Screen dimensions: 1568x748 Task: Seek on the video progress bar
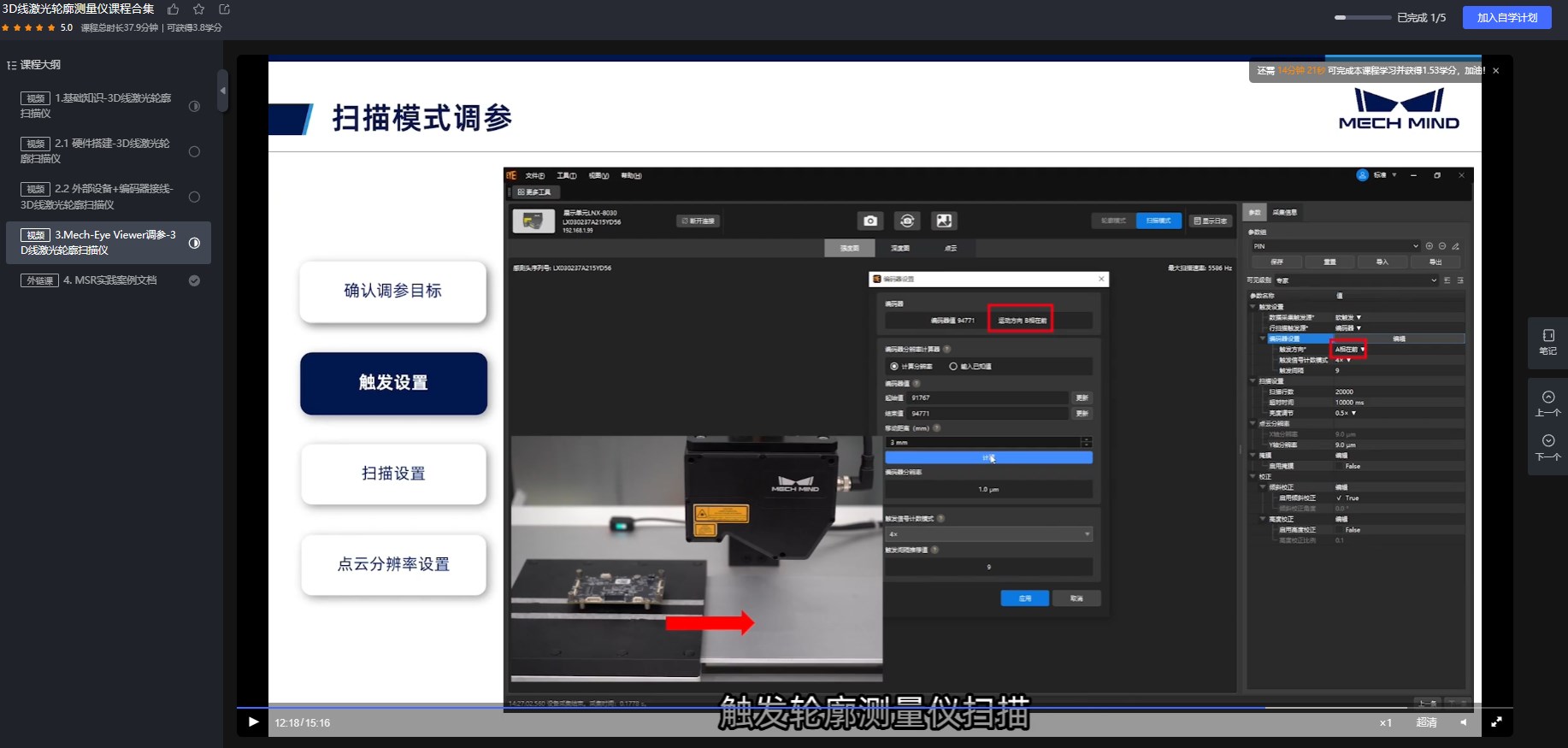(x=769, y=708)
